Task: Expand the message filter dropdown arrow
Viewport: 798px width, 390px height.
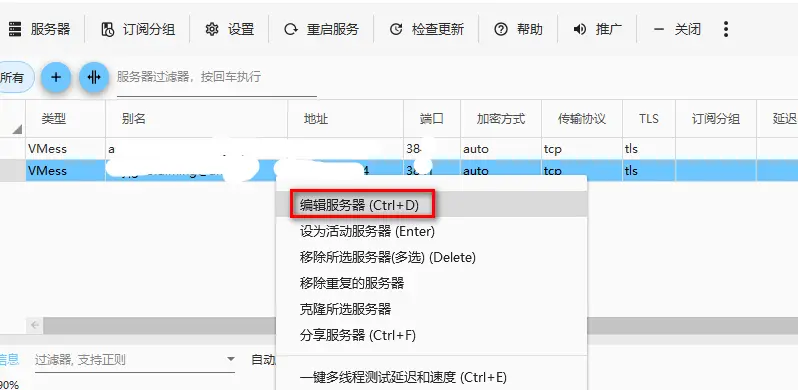Action: [x=231, y=359]
